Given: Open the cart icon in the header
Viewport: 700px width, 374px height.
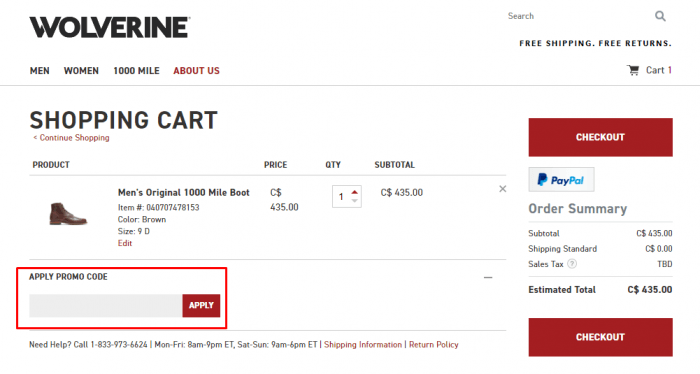Looking at the screenshot, I should 633,70.
